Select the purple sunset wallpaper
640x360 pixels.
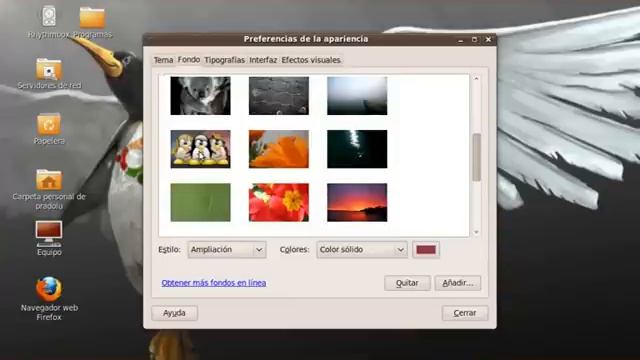point(357,202)
